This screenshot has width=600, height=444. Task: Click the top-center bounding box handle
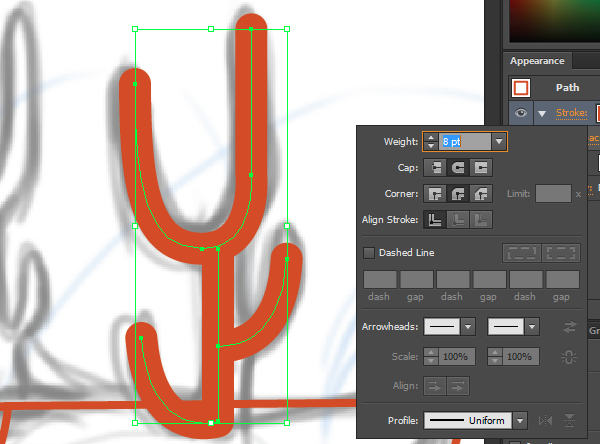tap(211, 29)
